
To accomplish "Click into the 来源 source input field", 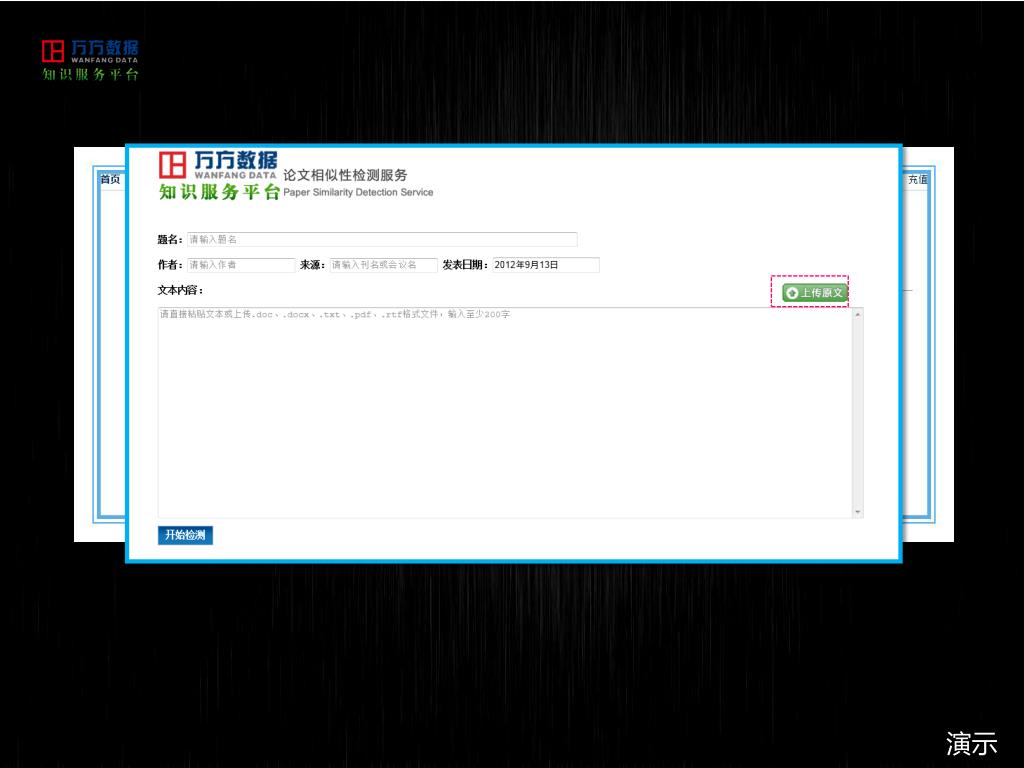I will [x=384, y=265].
